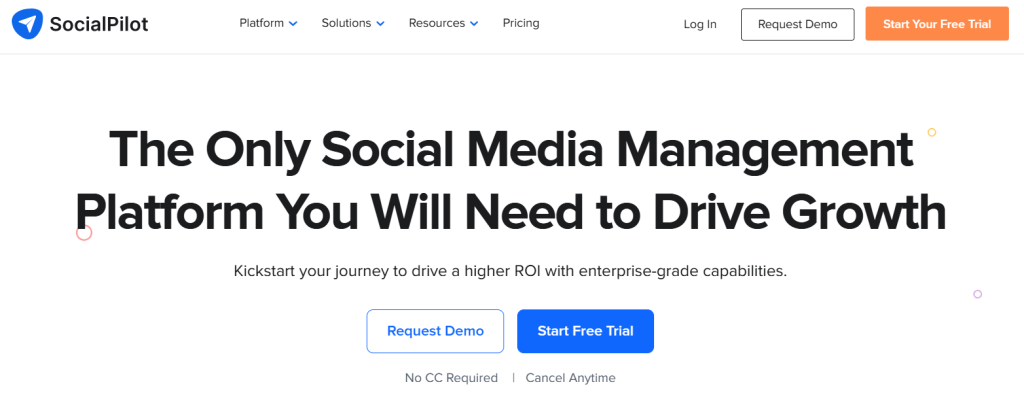Click the orange Start Your Free Trial button
Screen dimensions: 1024x399
[x=937, y=24]
